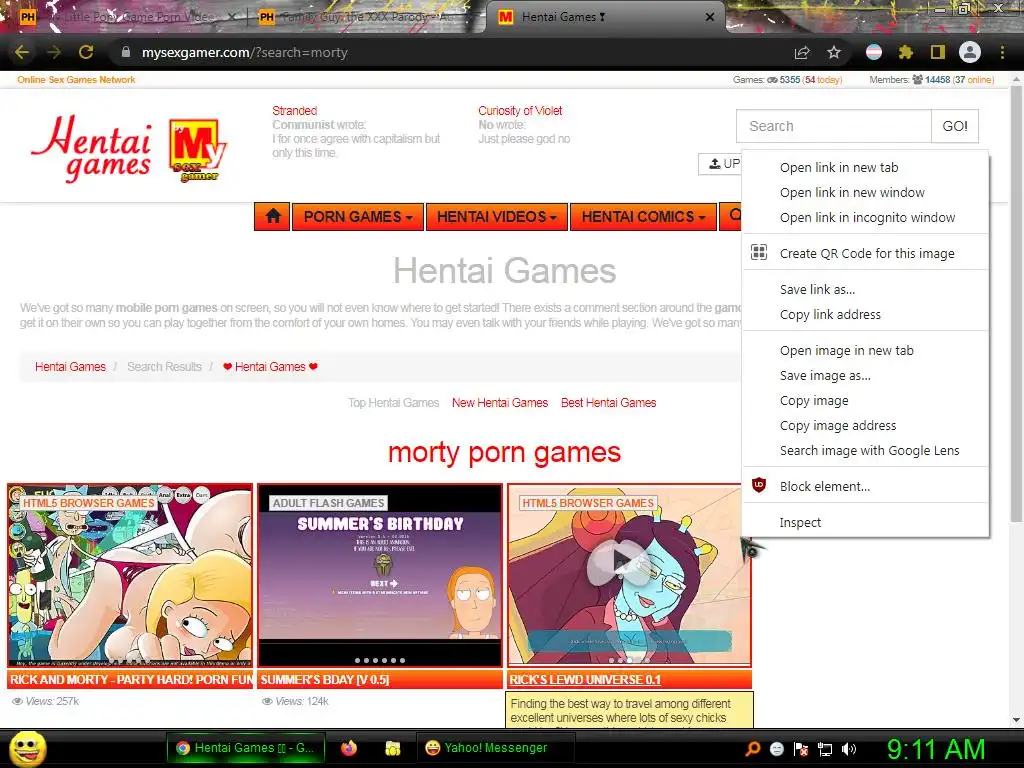This screenshot has height=768, width=1024.
Task: Open the striped round extension icon
Action: 874,52
